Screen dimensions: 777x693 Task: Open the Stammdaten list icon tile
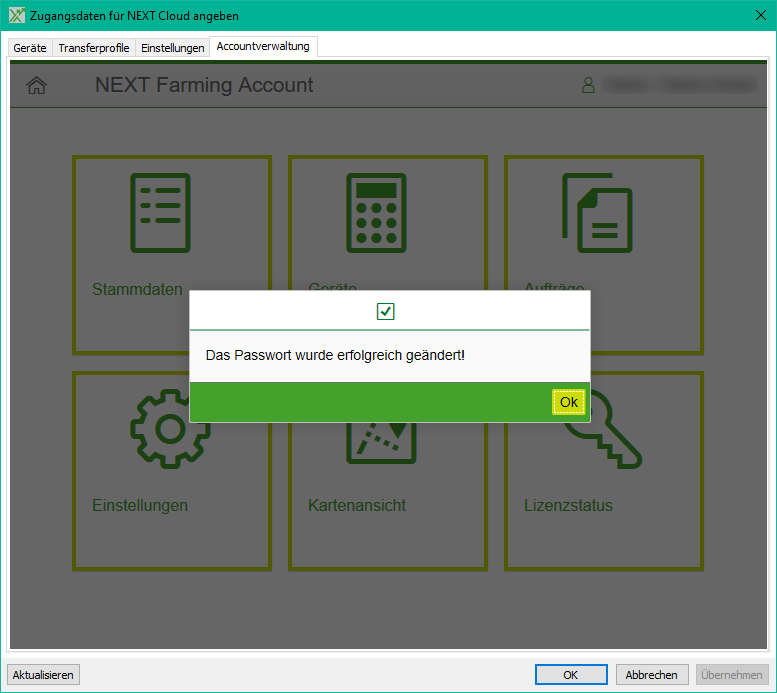160,213
